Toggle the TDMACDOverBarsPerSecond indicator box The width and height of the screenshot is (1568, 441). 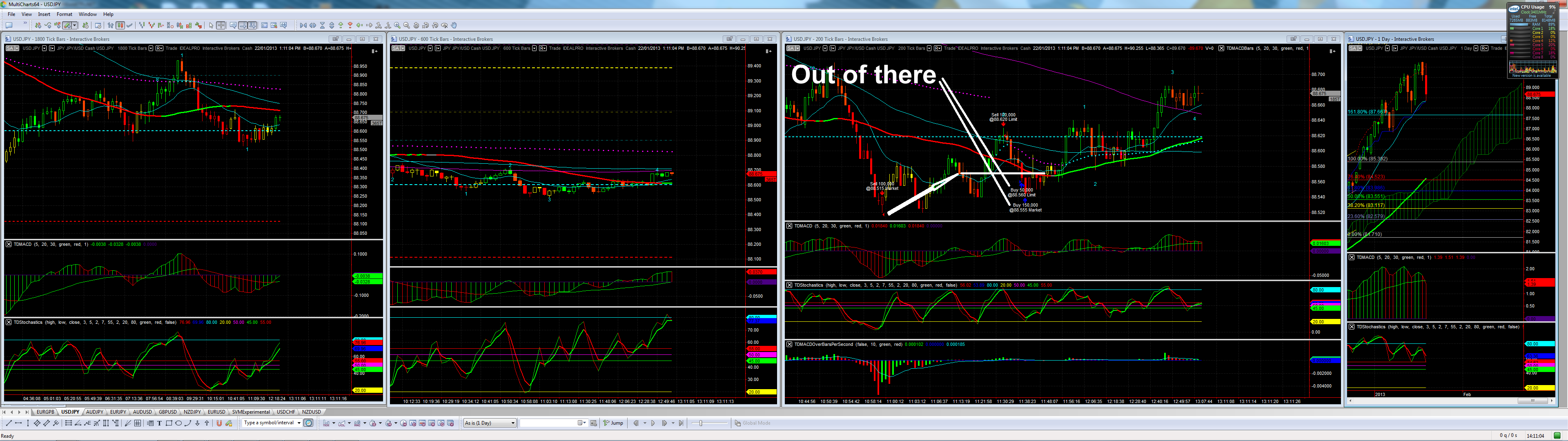tap(789, 344)
